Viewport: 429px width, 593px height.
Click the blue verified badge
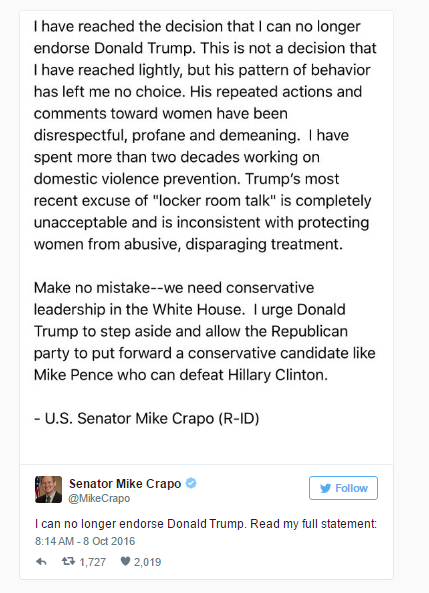(191, 483)
